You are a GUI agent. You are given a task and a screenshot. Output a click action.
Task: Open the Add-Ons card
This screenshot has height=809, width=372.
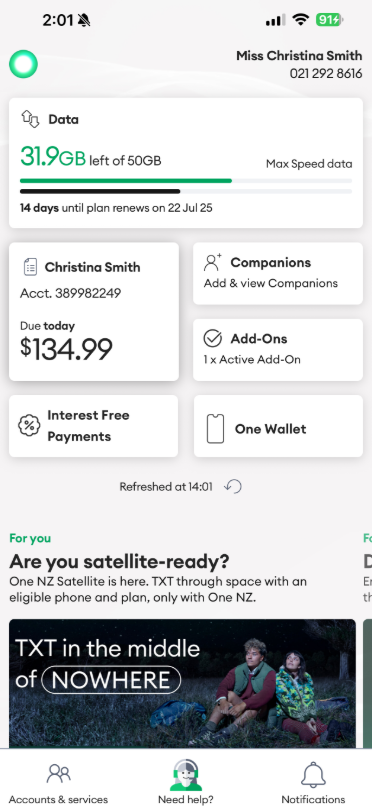(278, 350)
